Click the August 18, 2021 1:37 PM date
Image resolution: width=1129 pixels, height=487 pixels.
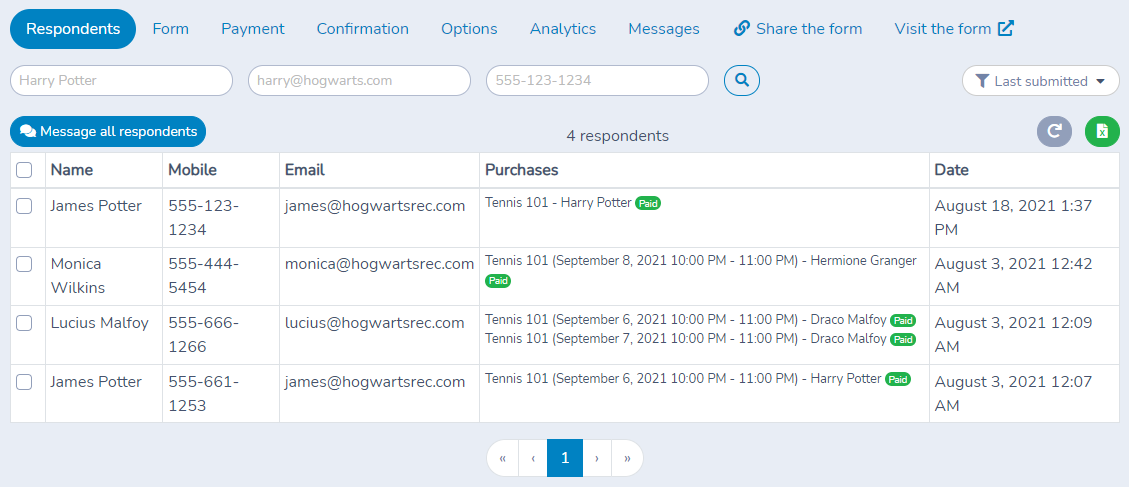(x=1014, y=218)
